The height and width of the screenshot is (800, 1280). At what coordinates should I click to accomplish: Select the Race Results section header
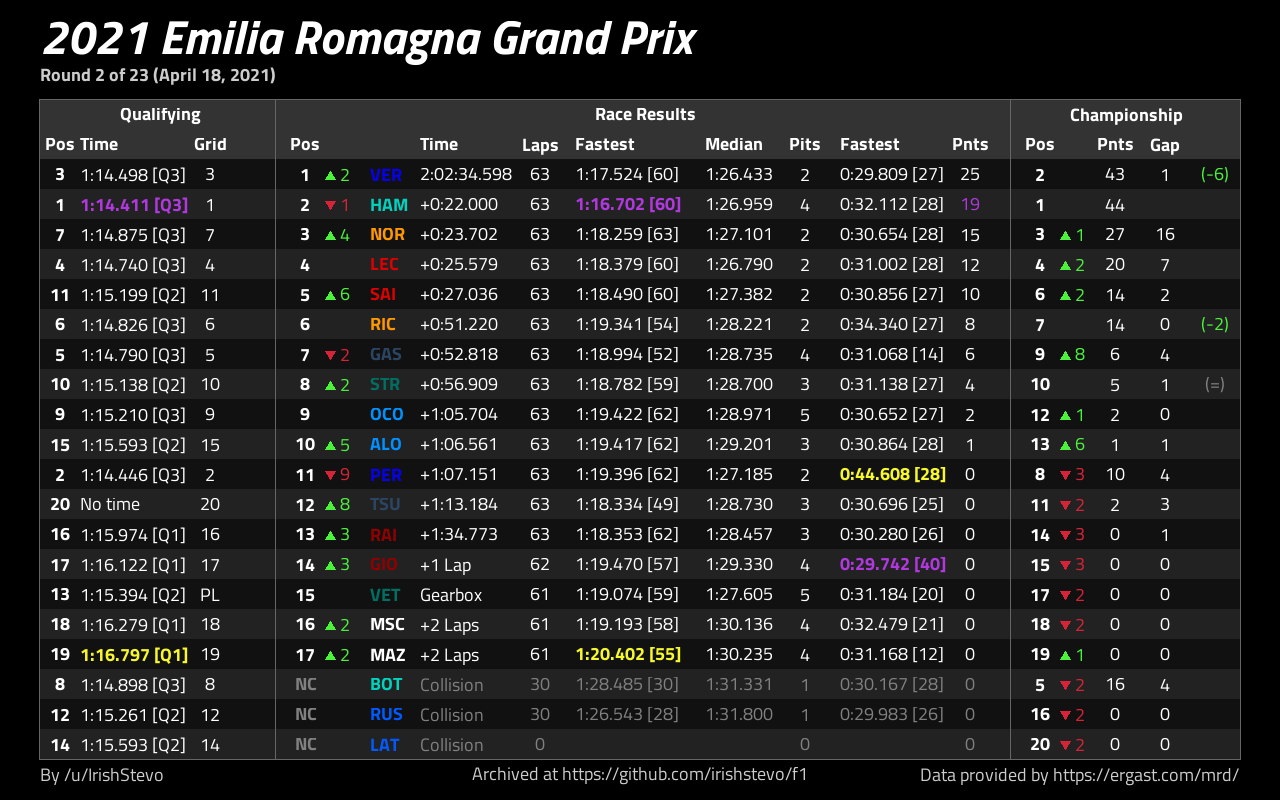[x=645, y=114]
